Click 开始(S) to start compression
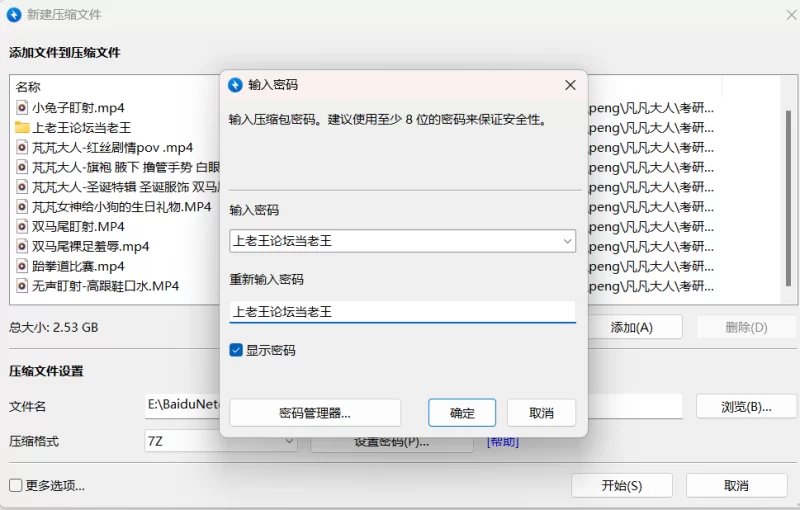 (x=621, y=485)
